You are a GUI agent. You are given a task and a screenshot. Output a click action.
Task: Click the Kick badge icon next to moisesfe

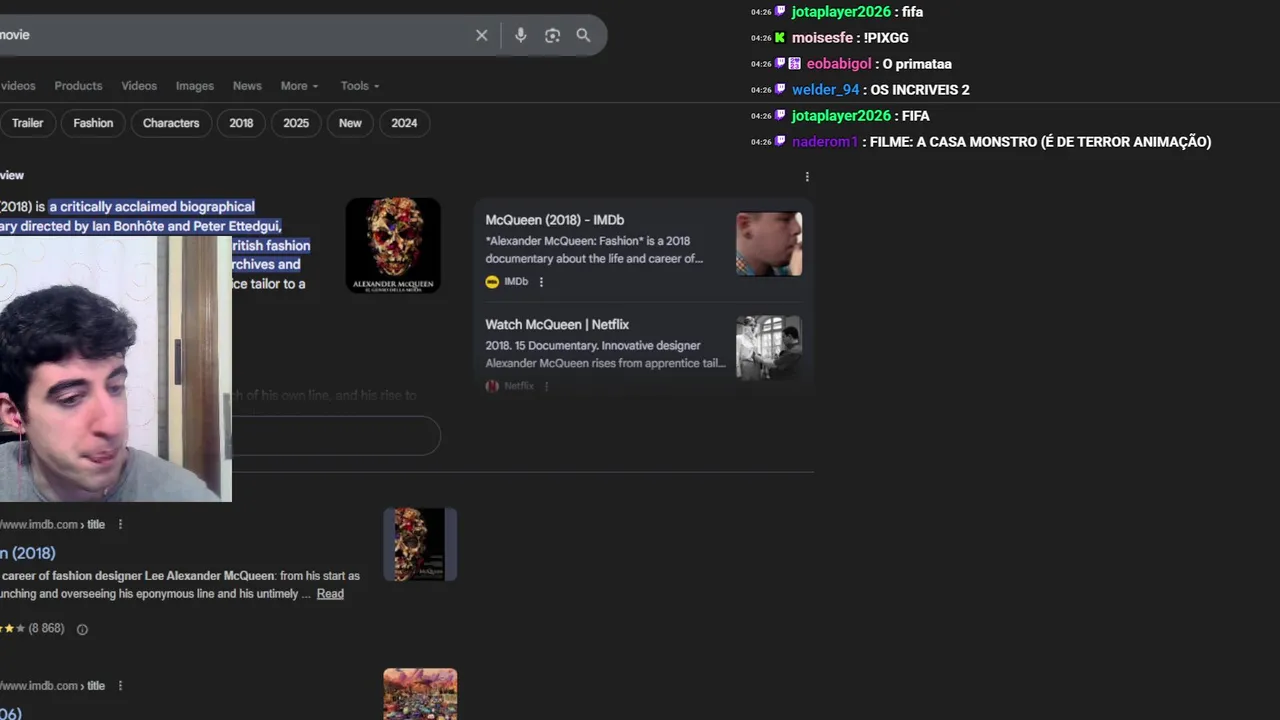point(780,38)
